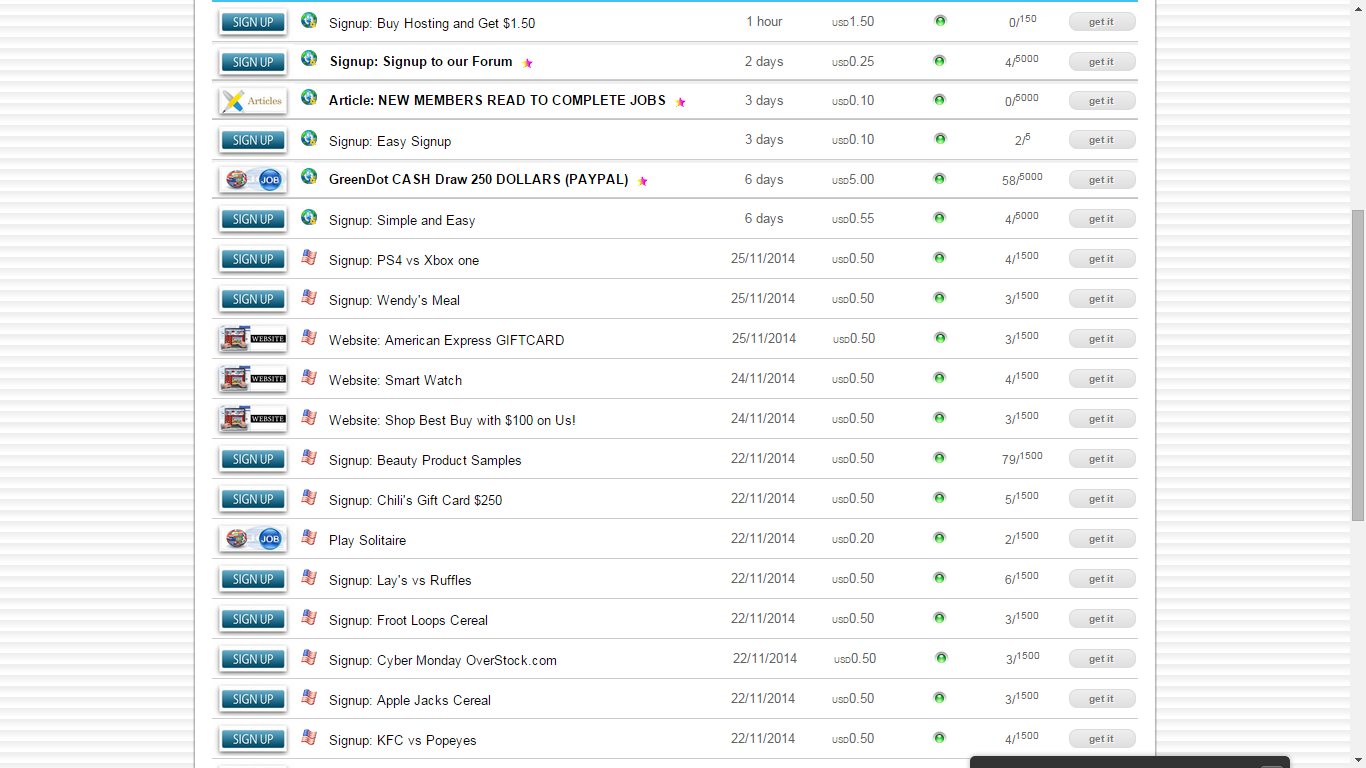Click the SIGN UP badge for Easy Signup
Viewport: 1366px width, 768px height.
point(253,140)
